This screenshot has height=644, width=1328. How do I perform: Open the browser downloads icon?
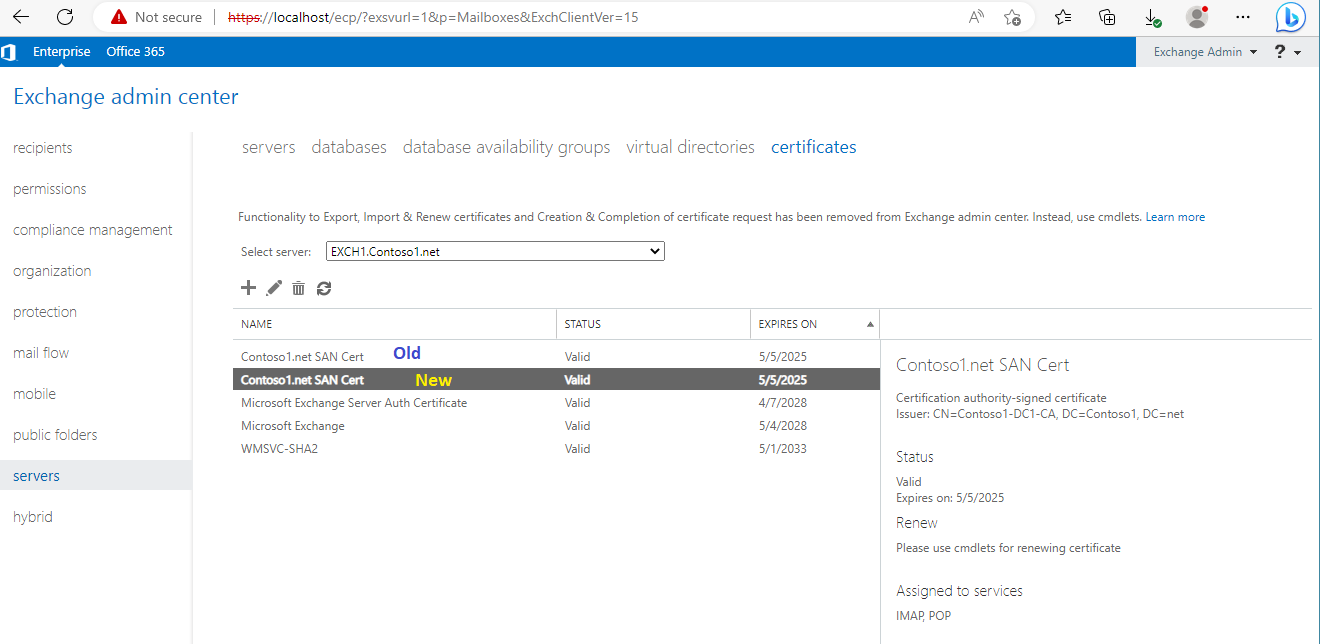pos(1152,17)
